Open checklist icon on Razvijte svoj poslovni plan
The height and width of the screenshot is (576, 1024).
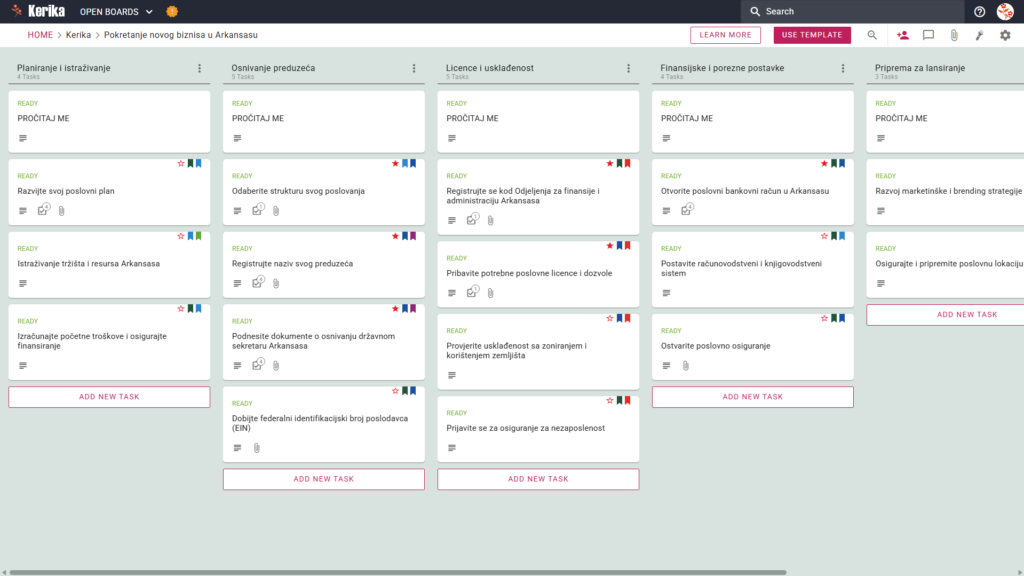tap(43, 210)
